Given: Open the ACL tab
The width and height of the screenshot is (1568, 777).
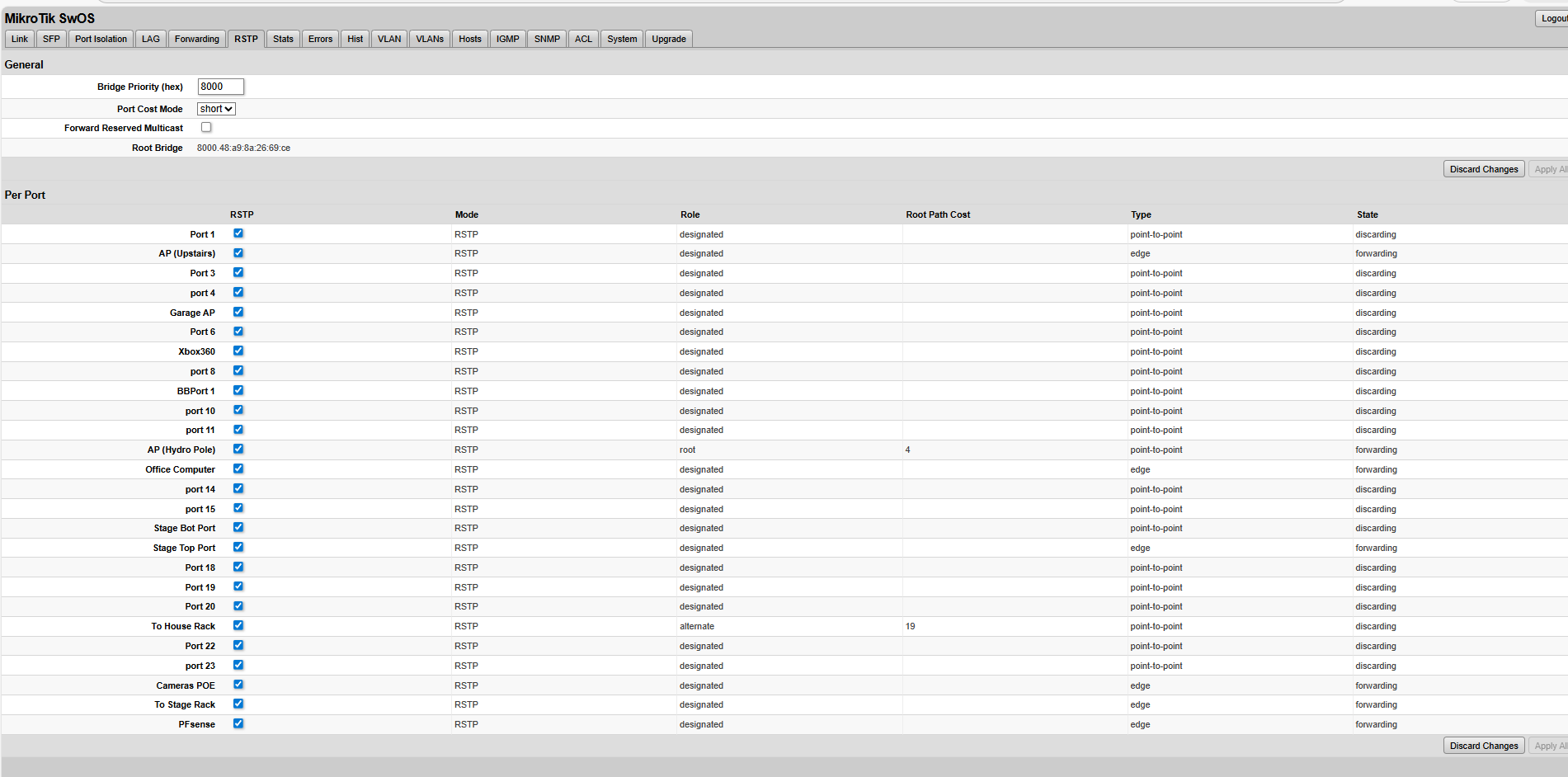Looking at the screenshot, I should coord(583,39).
